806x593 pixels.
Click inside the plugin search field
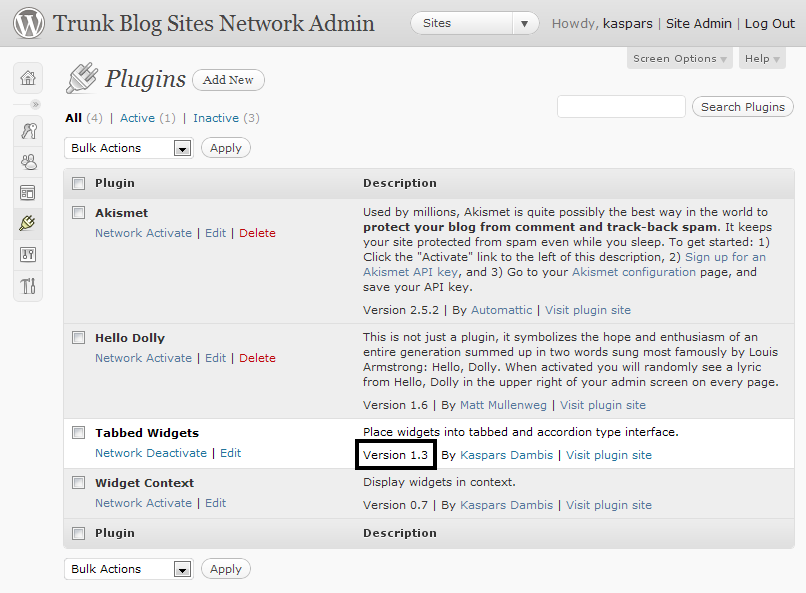pyautogui.click(x=620, y=106)
